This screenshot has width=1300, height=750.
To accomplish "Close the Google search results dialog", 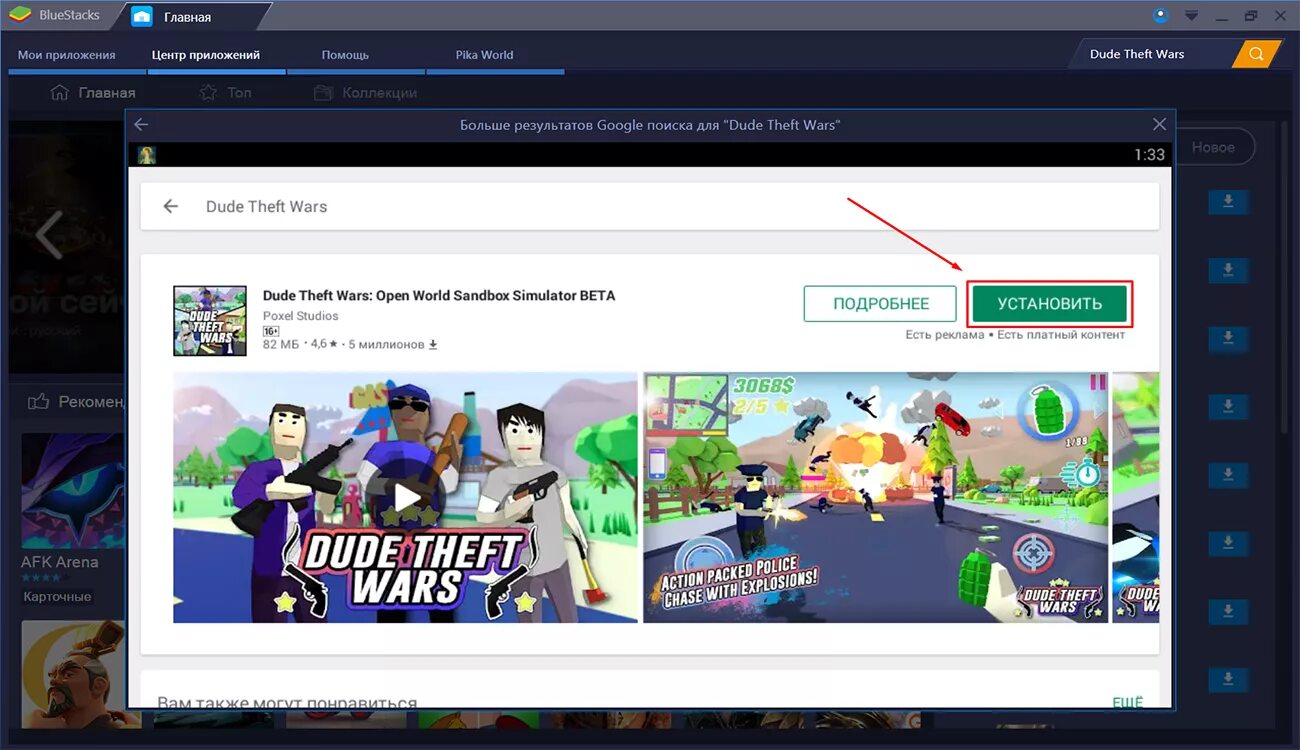I will (x=1159, y=124).
